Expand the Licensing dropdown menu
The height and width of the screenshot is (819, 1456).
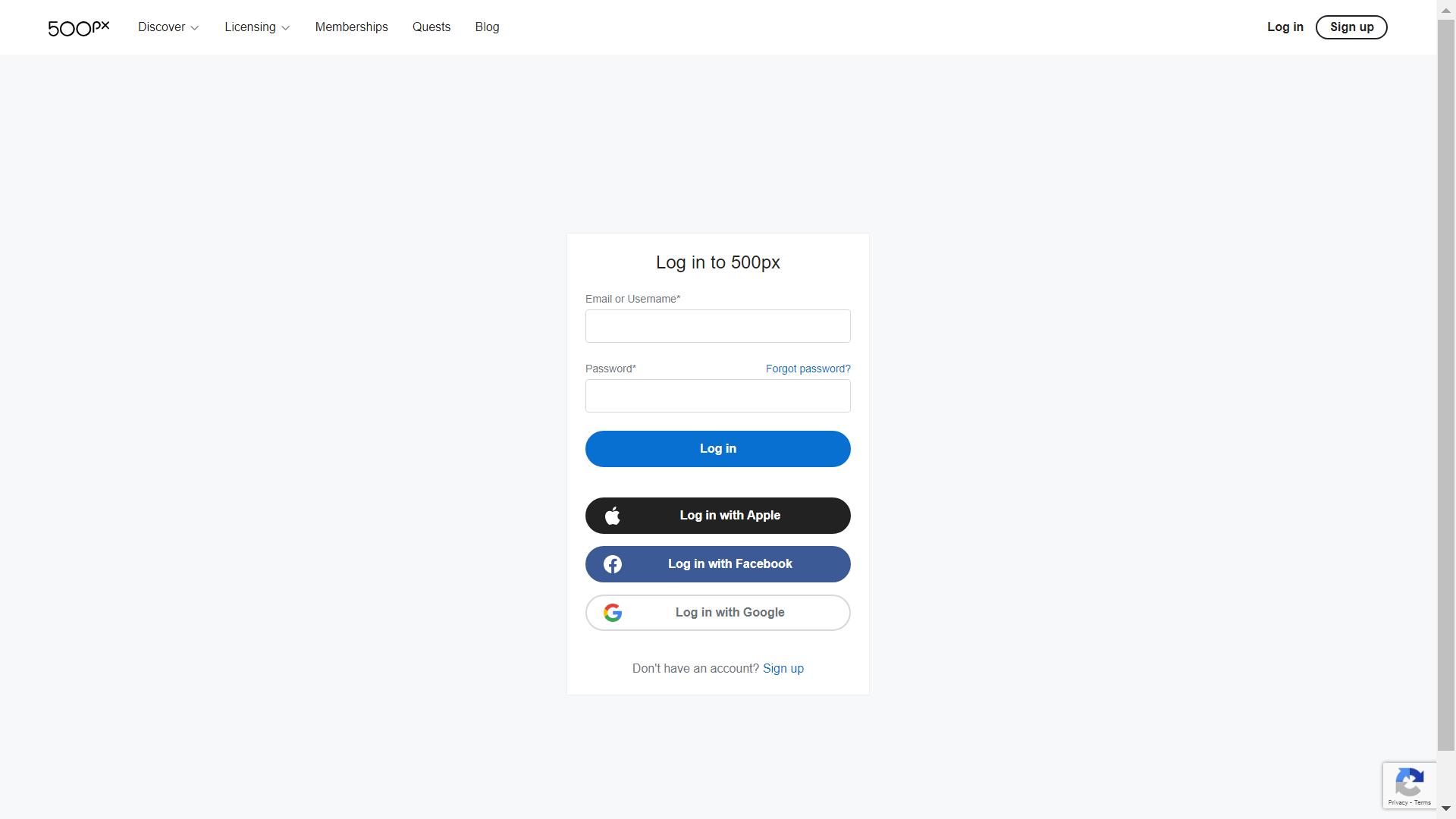256,27
